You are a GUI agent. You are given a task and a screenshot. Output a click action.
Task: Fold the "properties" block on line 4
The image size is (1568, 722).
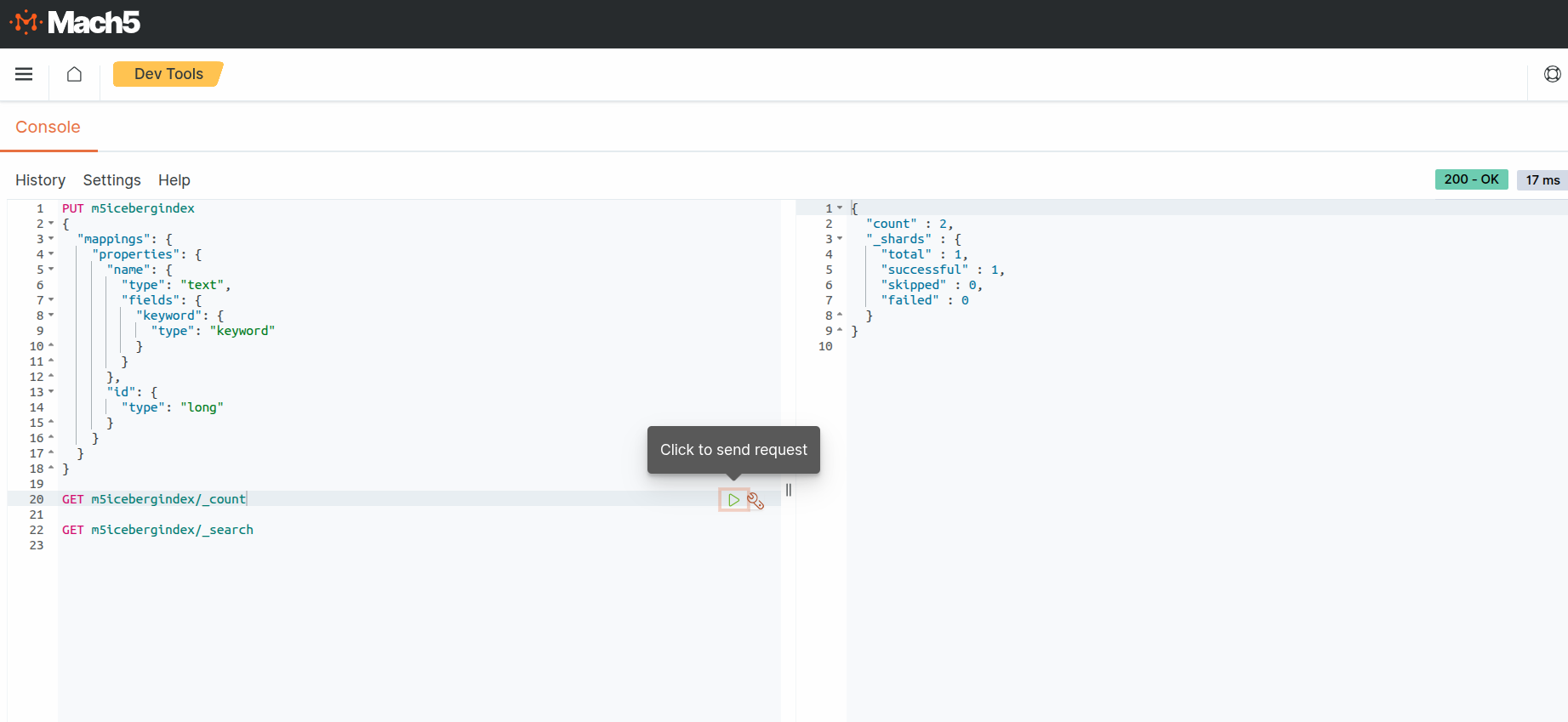pos(51,254)
